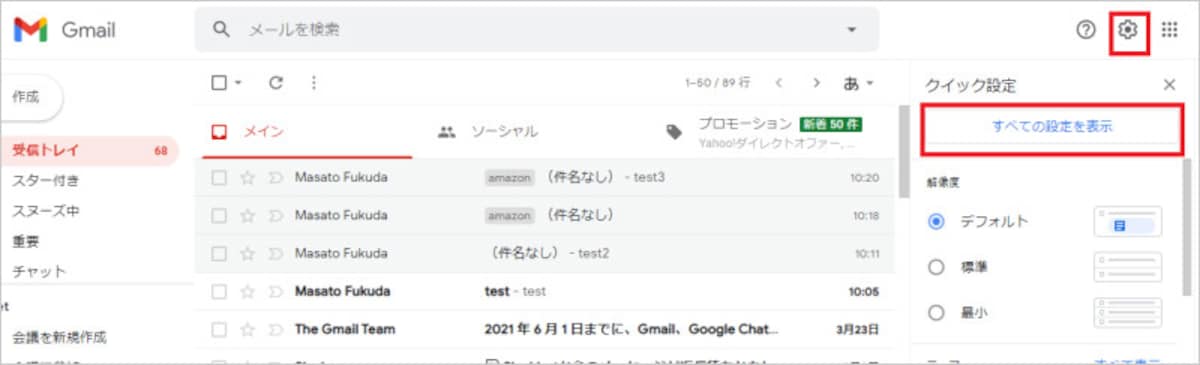Select the デフォルト density radio button
Image resolution: width=1200 pixels, height=365 pixels.
pyautogui.click(x=936, y=221)
